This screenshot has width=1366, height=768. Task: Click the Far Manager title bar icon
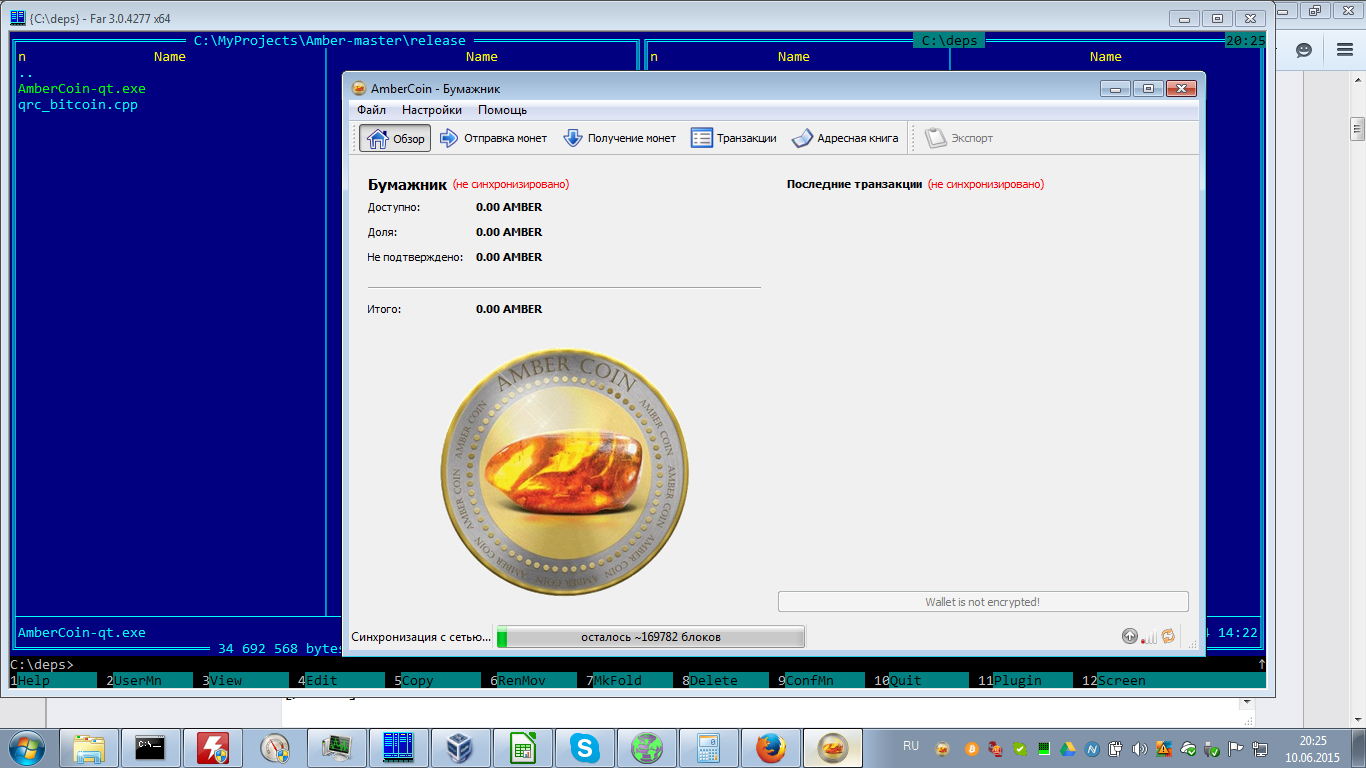coord(18,17)
